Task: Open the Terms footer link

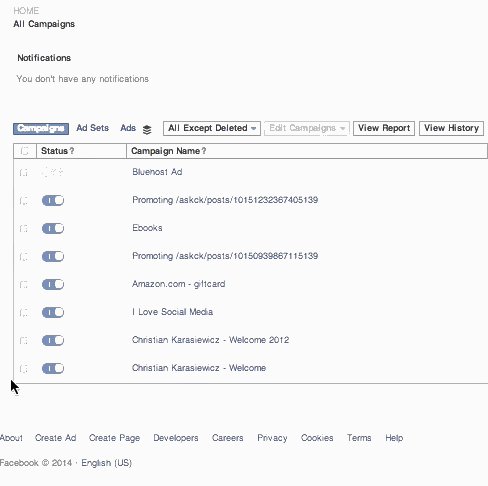Action: point(359,438)
